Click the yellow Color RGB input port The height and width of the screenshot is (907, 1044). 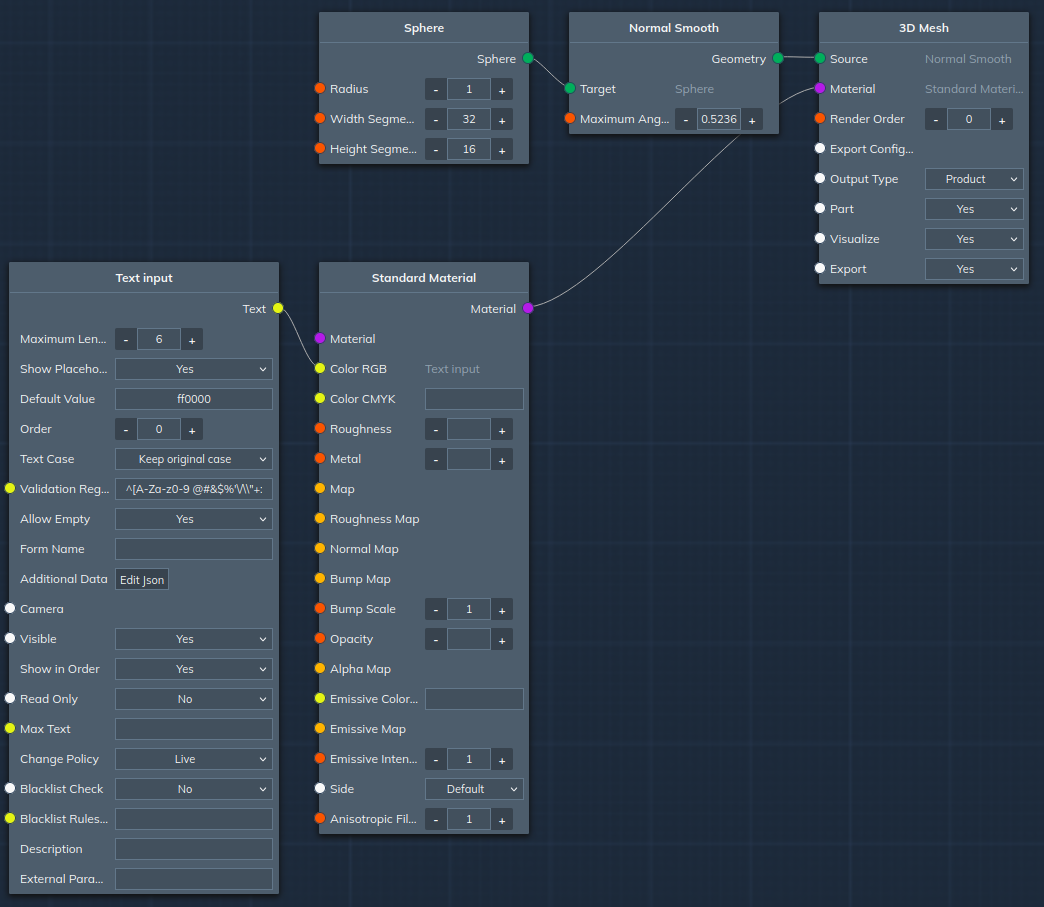320,369
